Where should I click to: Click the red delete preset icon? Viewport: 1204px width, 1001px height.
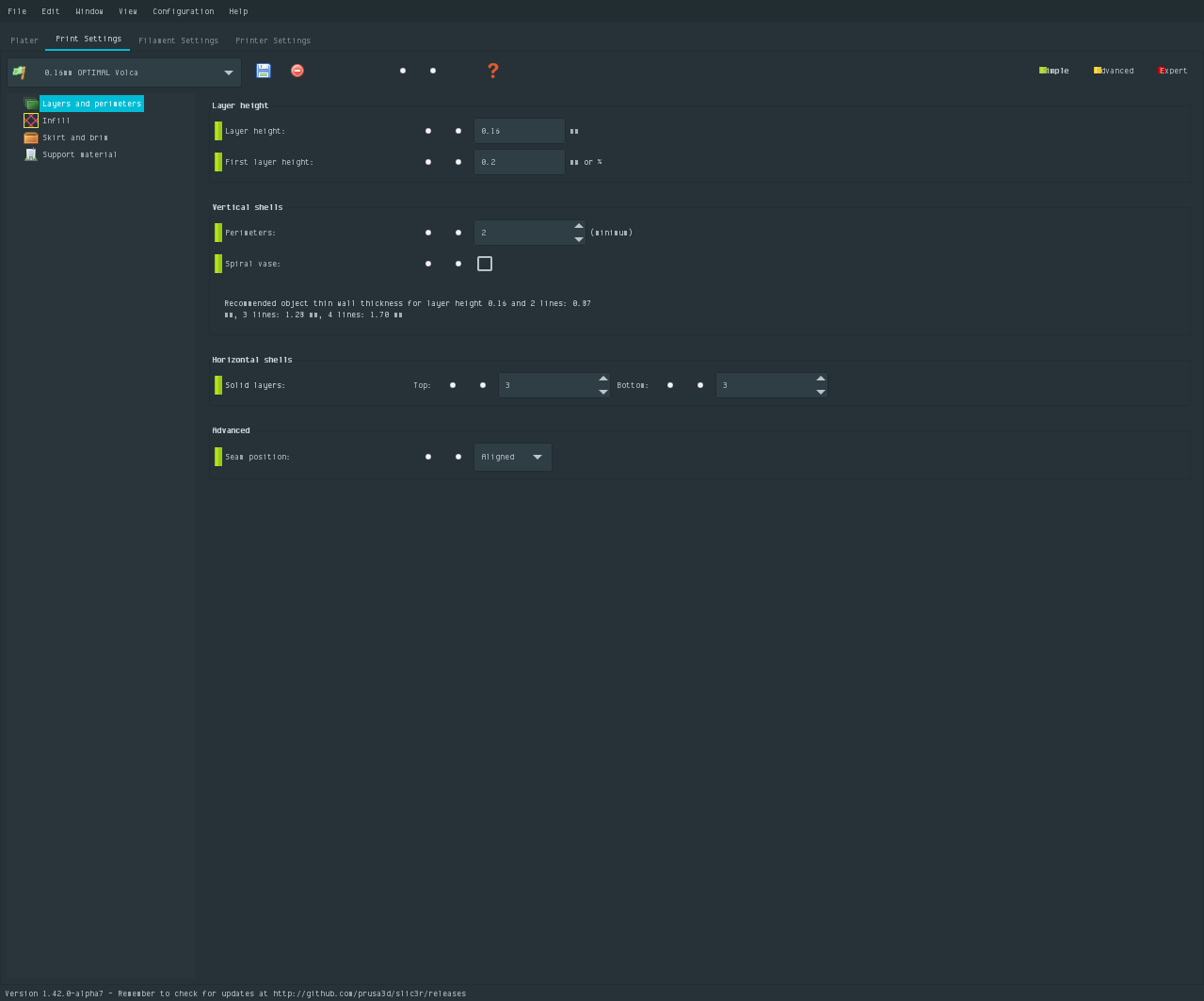coord(297,71)
